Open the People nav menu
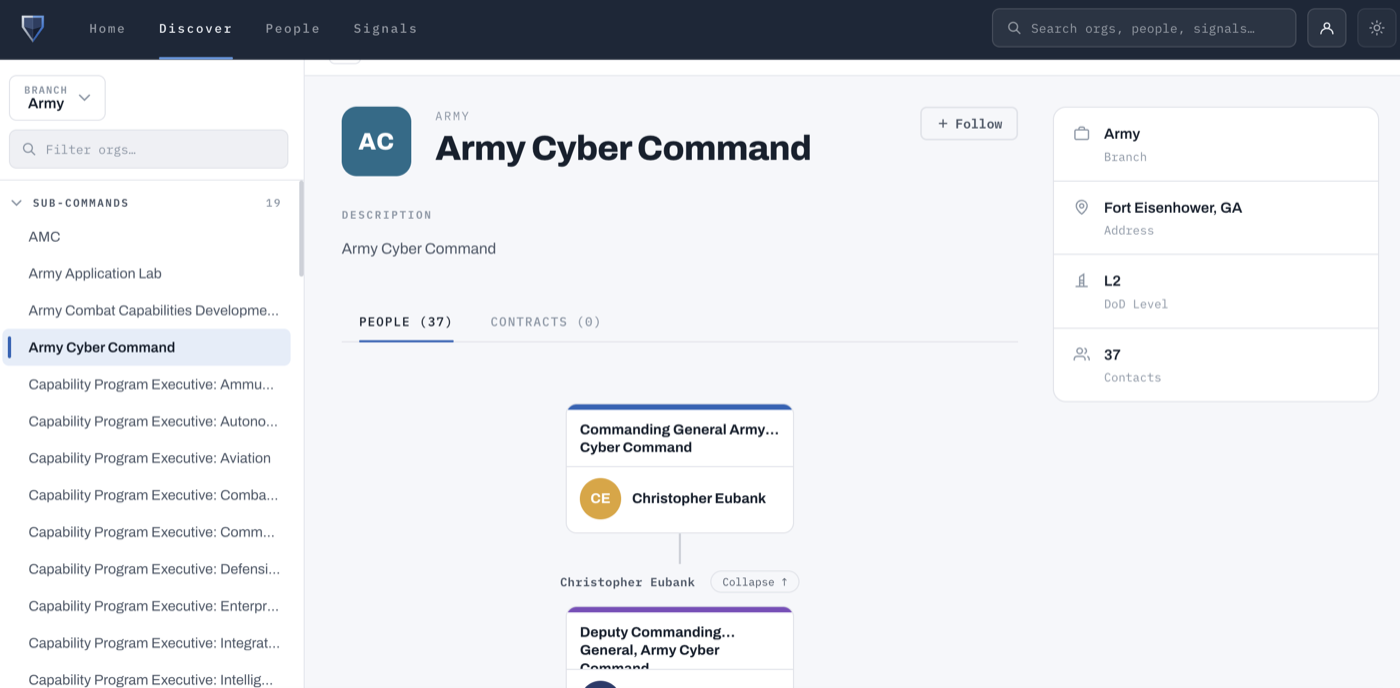This screenshot has height=688, width=1400. click(x=293, y=28)
